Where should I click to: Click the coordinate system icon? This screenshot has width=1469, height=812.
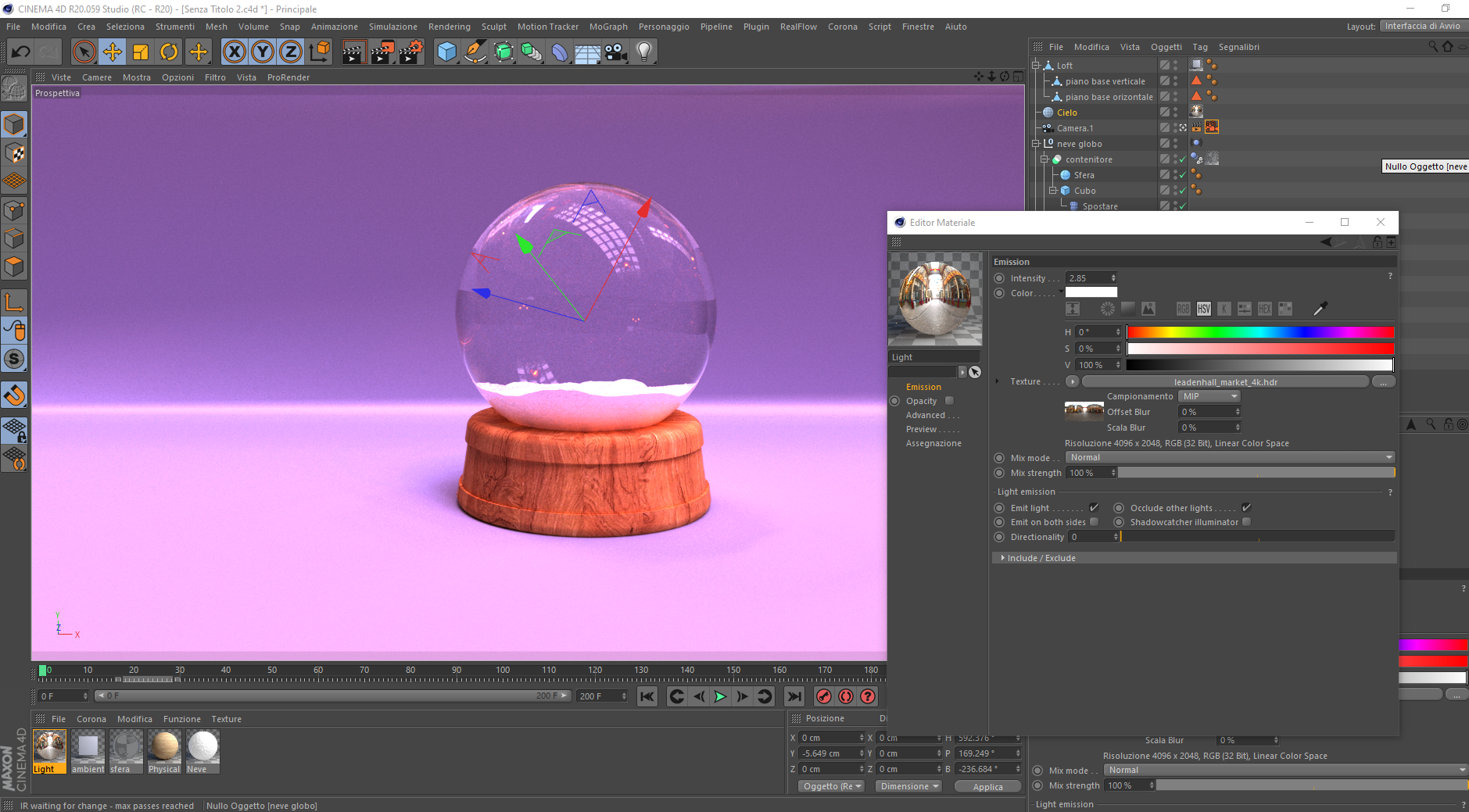319,52
